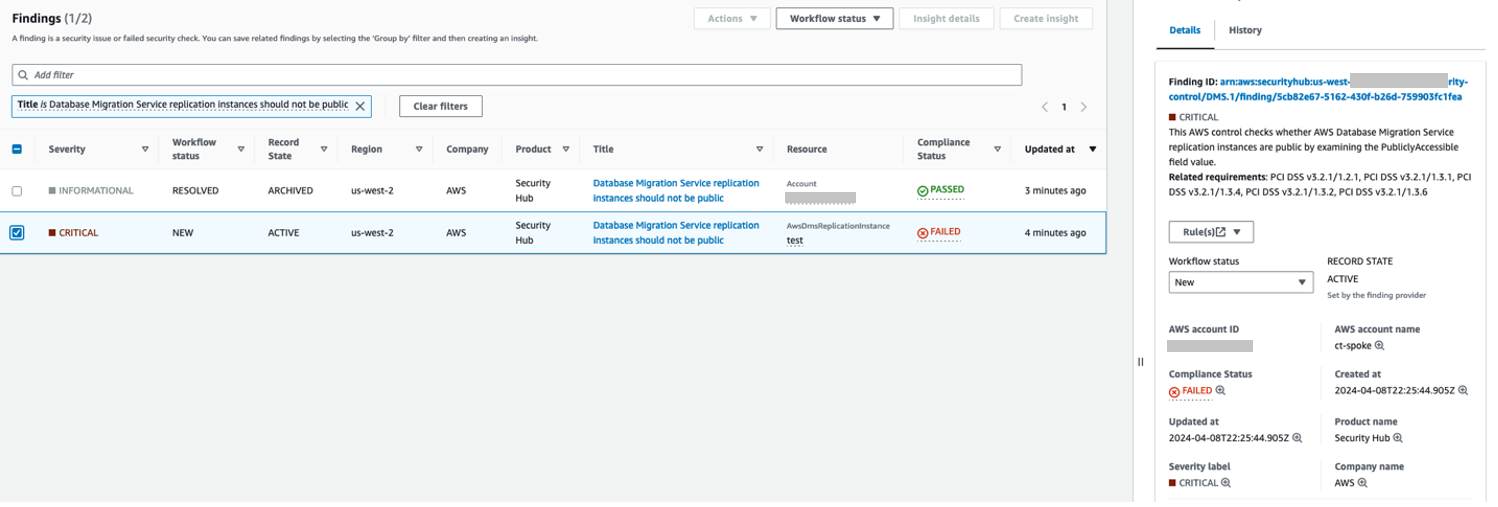Open the Finding ID ARN link
This screenshot has width=1498, height=507.
[x=1316, y=89]
